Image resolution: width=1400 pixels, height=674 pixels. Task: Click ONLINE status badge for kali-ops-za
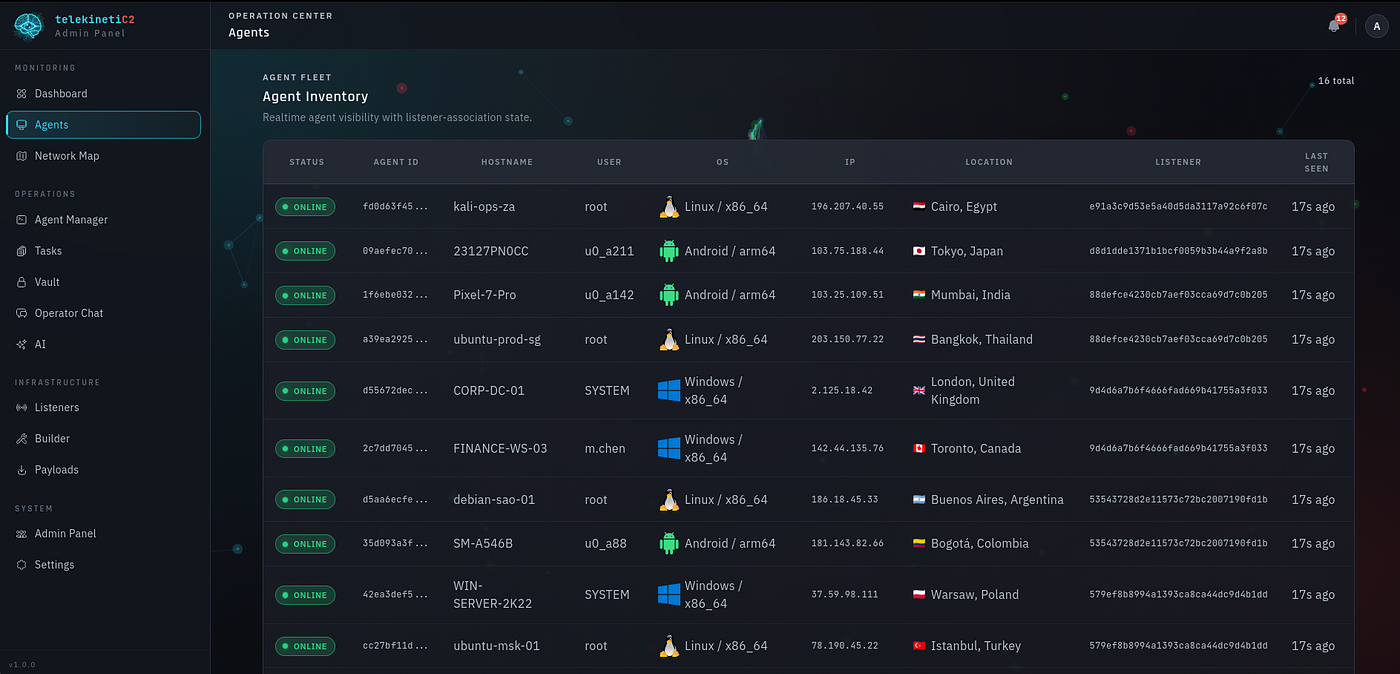(x=306, y=207)
